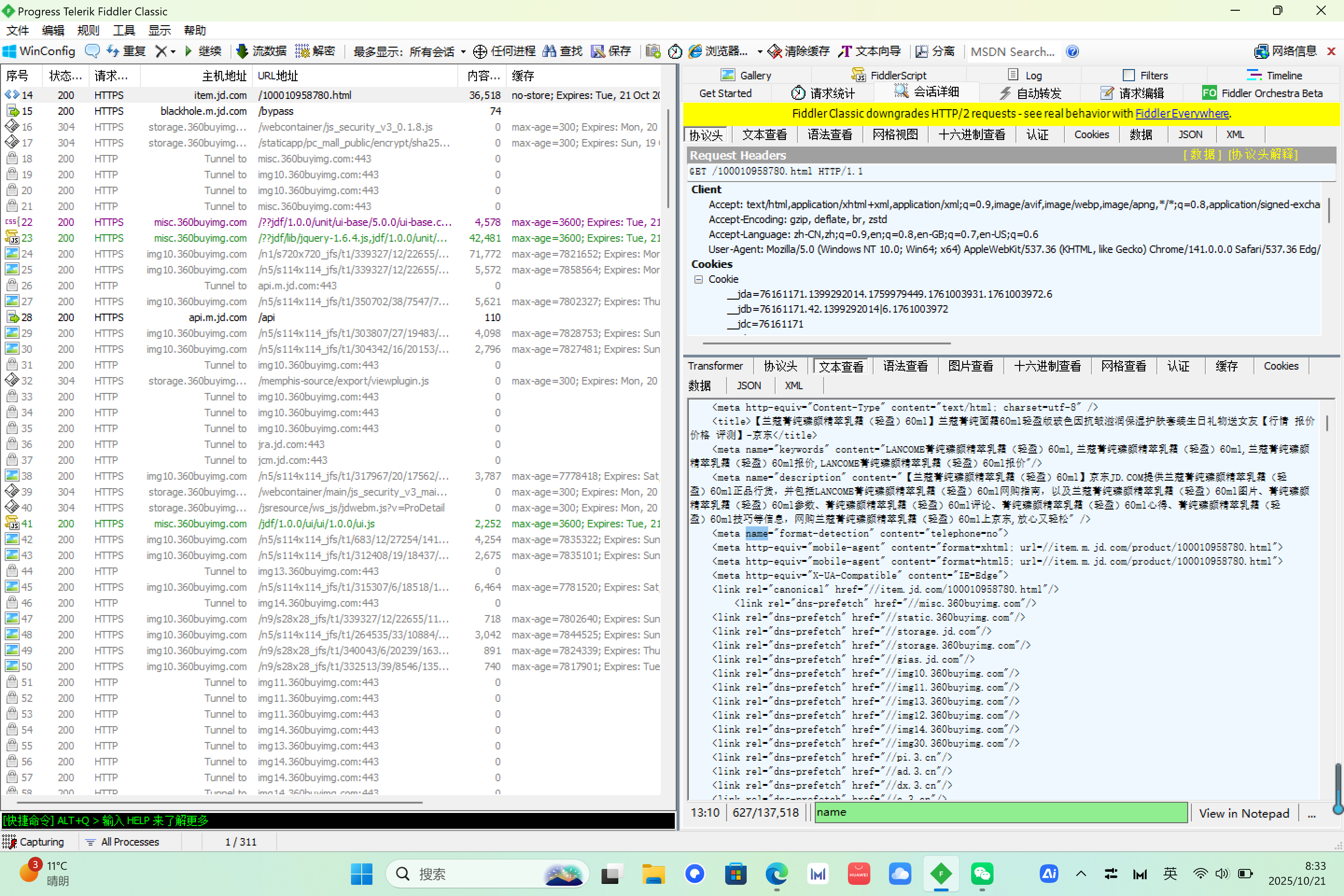Click 清除缓存 clear cache icon
The height and width of the screenshot is (896, 1344).
coord(774,51)
